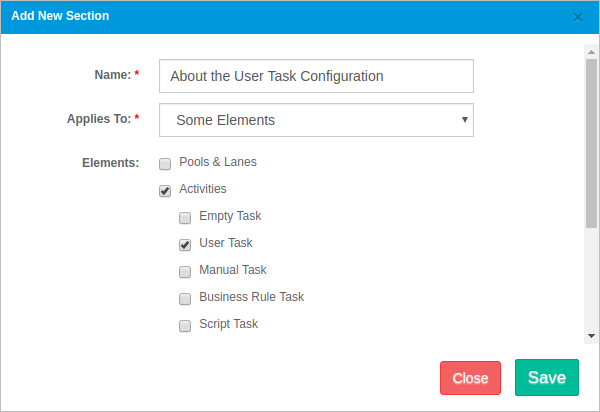
Task: Save the new section
Action: point(547,377)
